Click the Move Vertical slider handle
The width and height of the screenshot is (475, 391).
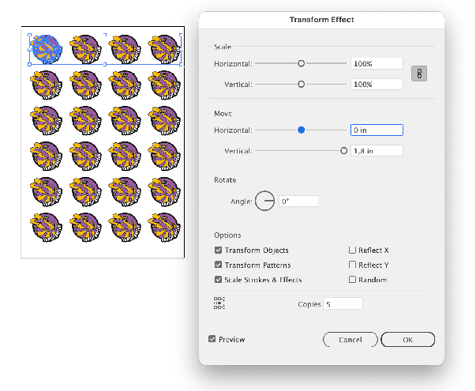pos(344,151)
